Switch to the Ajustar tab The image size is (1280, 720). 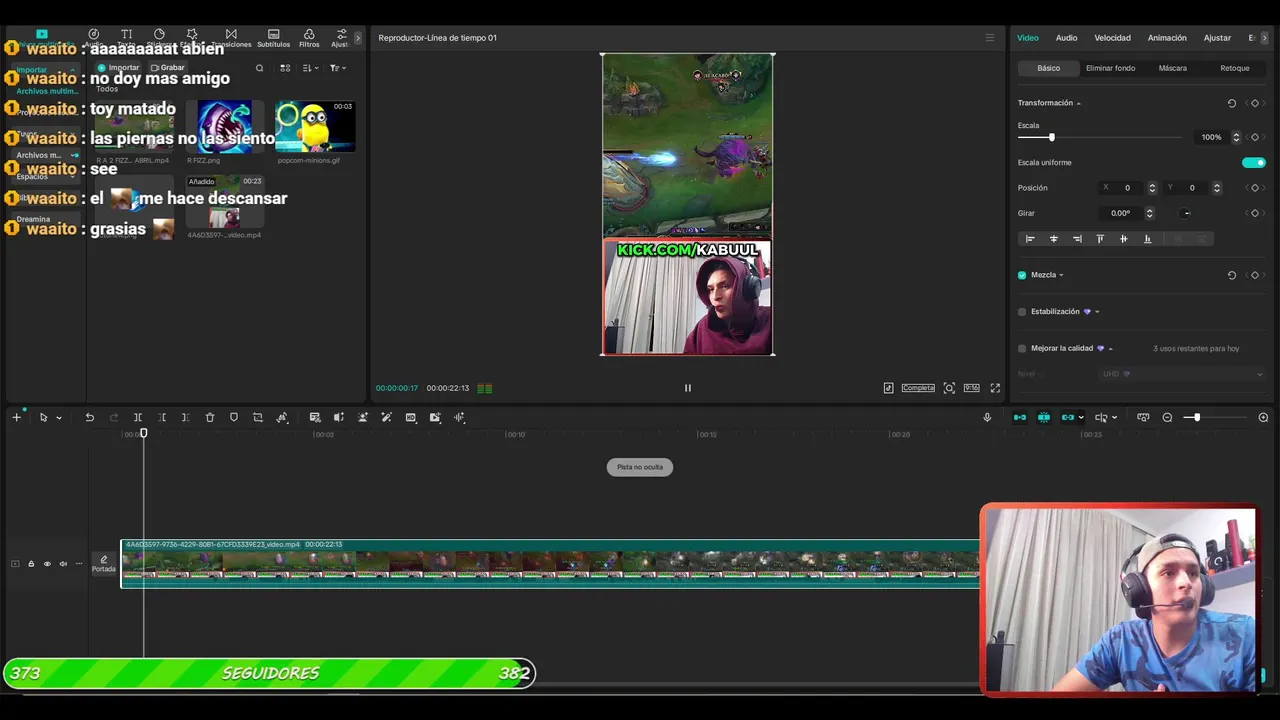coord(1217,38)
